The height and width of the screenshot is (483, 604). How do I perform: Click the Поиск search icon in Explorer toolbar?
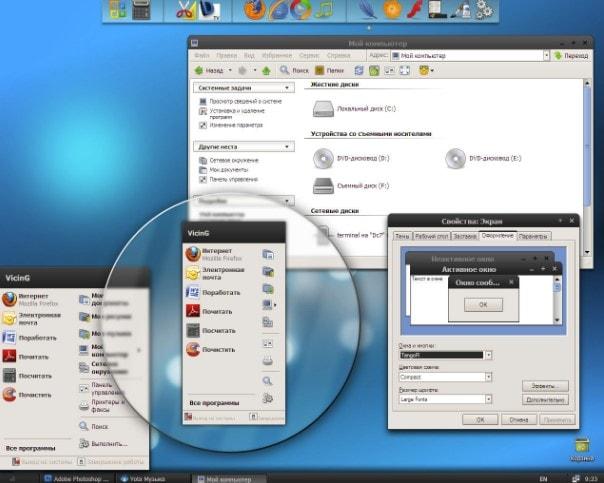(x=287, y=71)
